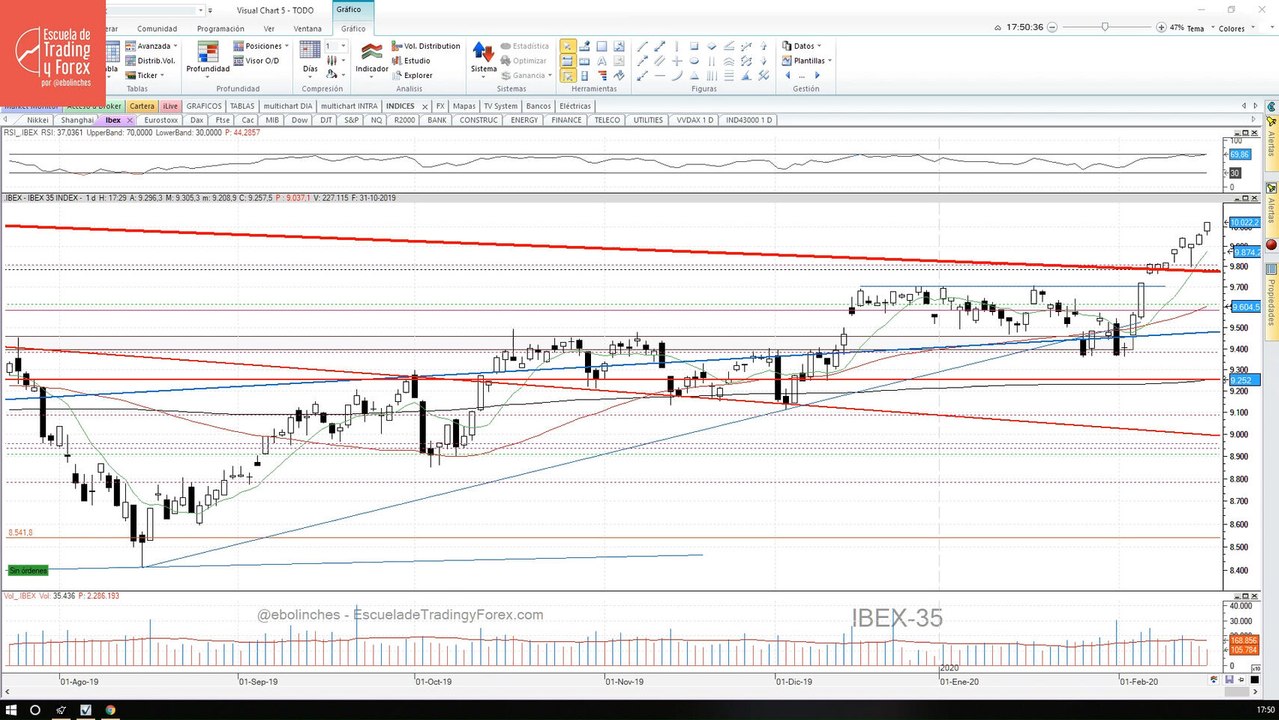
Task: Click the Estudio icon
Action: click(x=412, y=61)
